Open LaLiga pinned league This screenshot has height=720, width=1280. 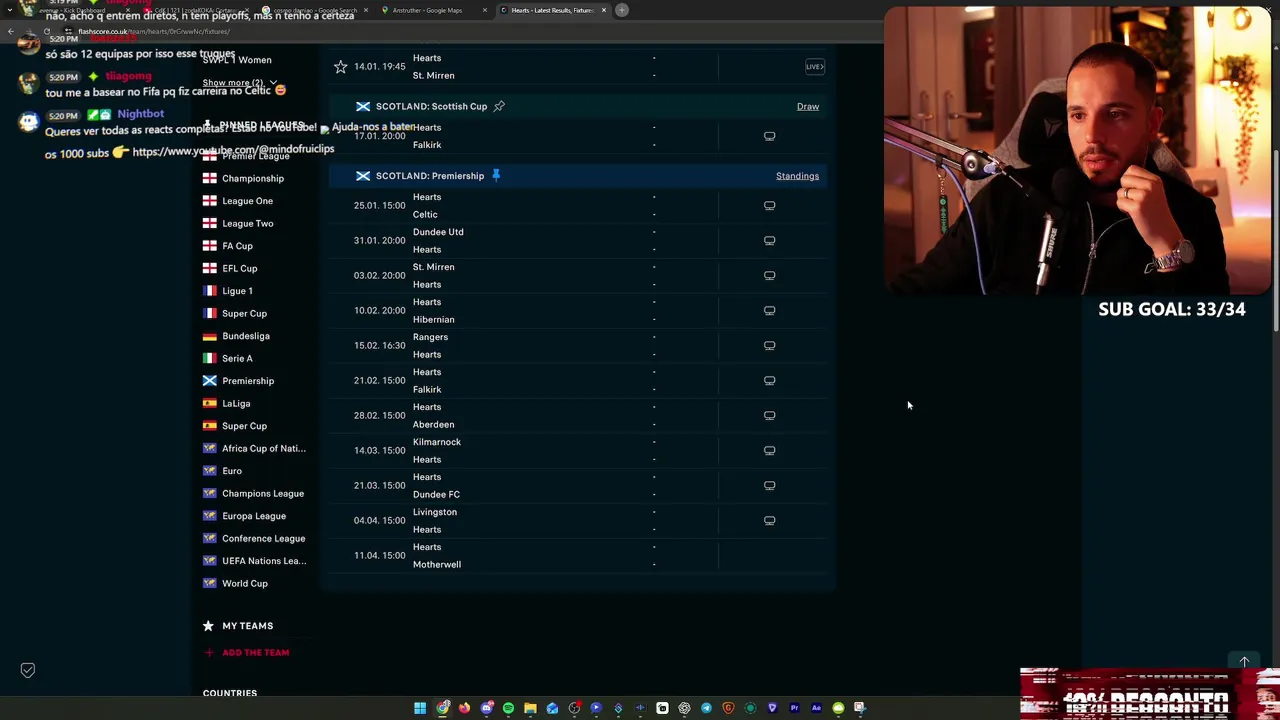[236, 404]
